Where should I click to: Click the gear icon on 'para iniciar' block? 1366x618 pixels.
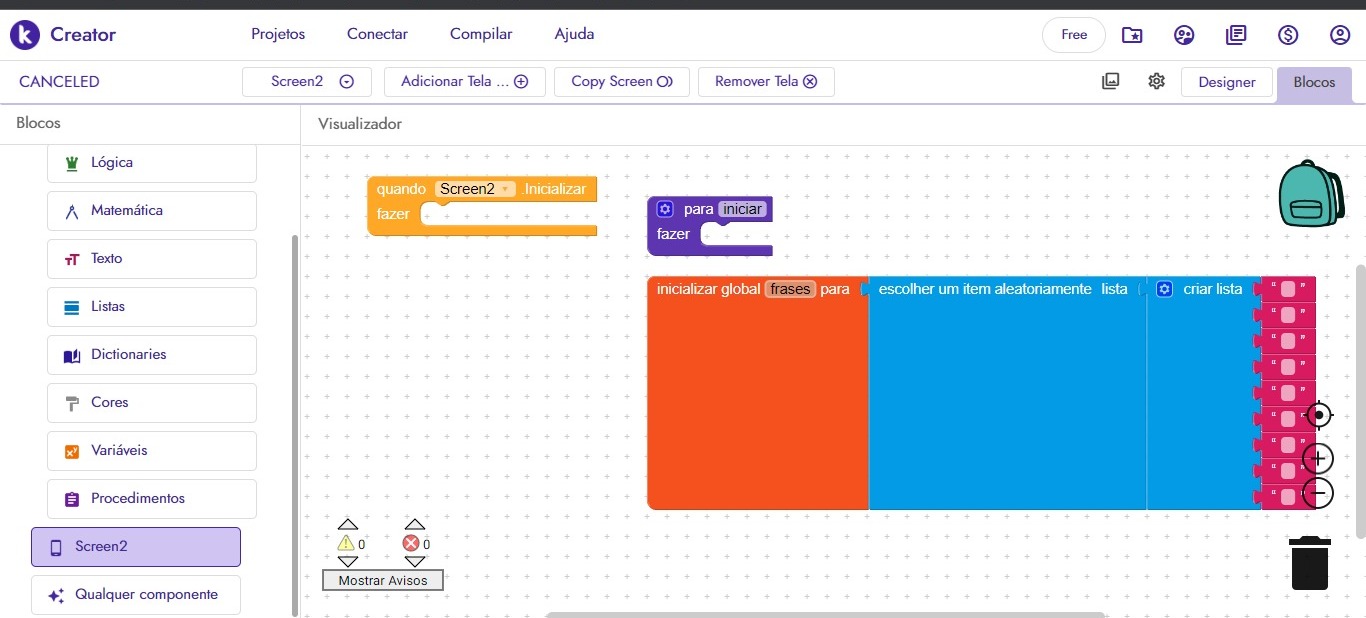666,210
